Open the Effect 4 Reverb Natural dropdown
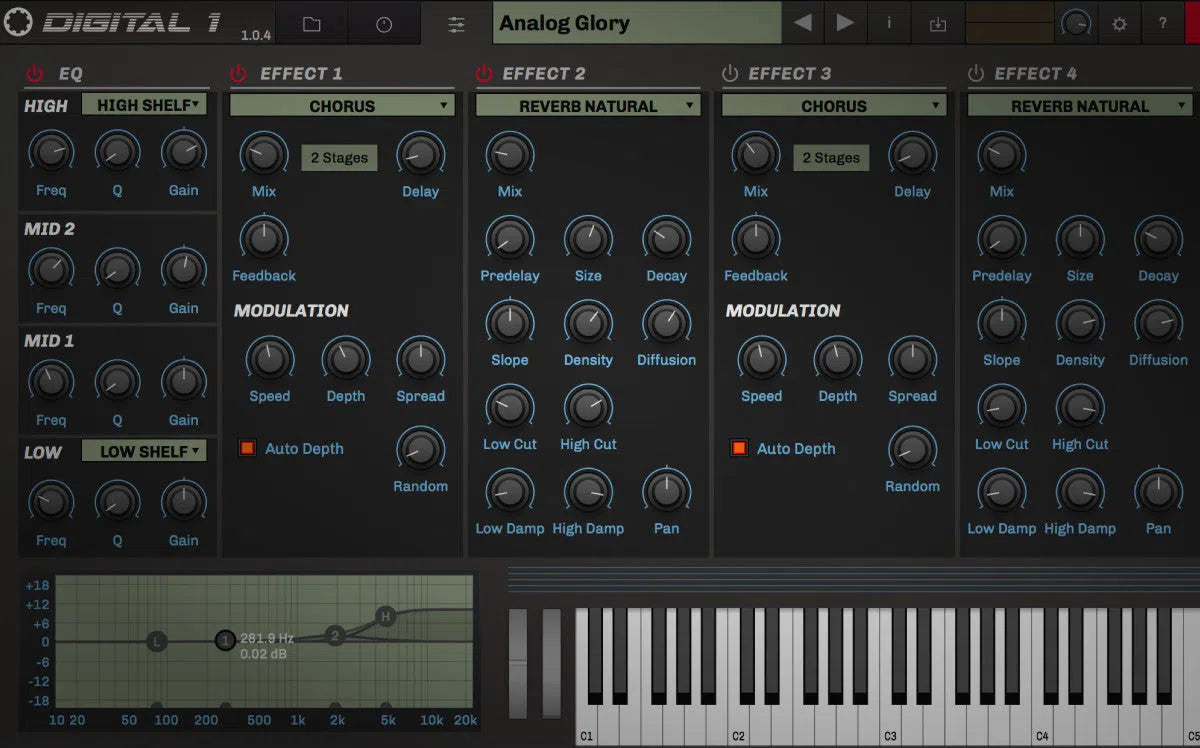The height and width of the screenshot is (748, 1200). pos(1079,105)
